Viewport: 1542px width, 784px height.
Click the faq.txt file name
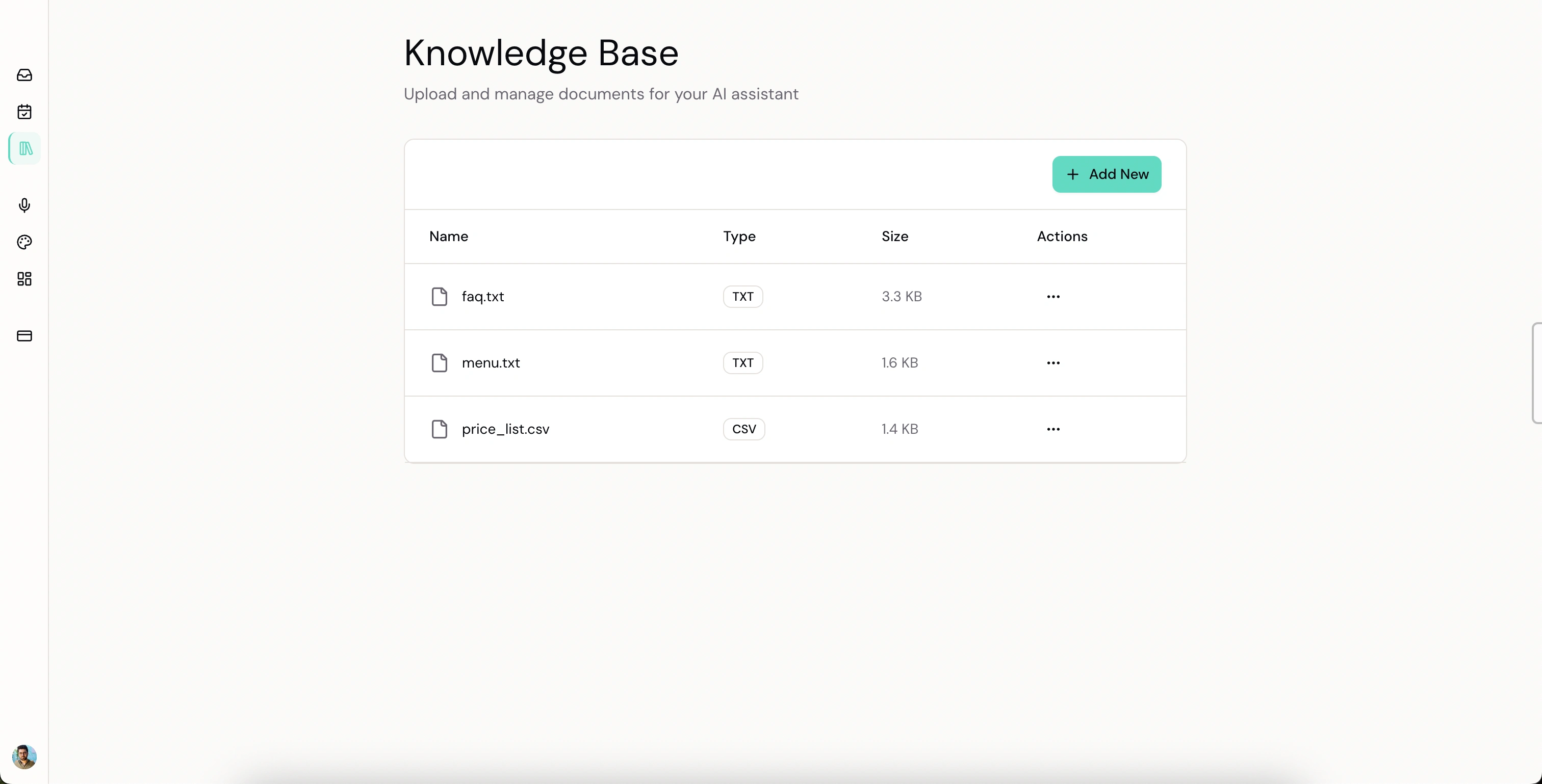point(482,297)
